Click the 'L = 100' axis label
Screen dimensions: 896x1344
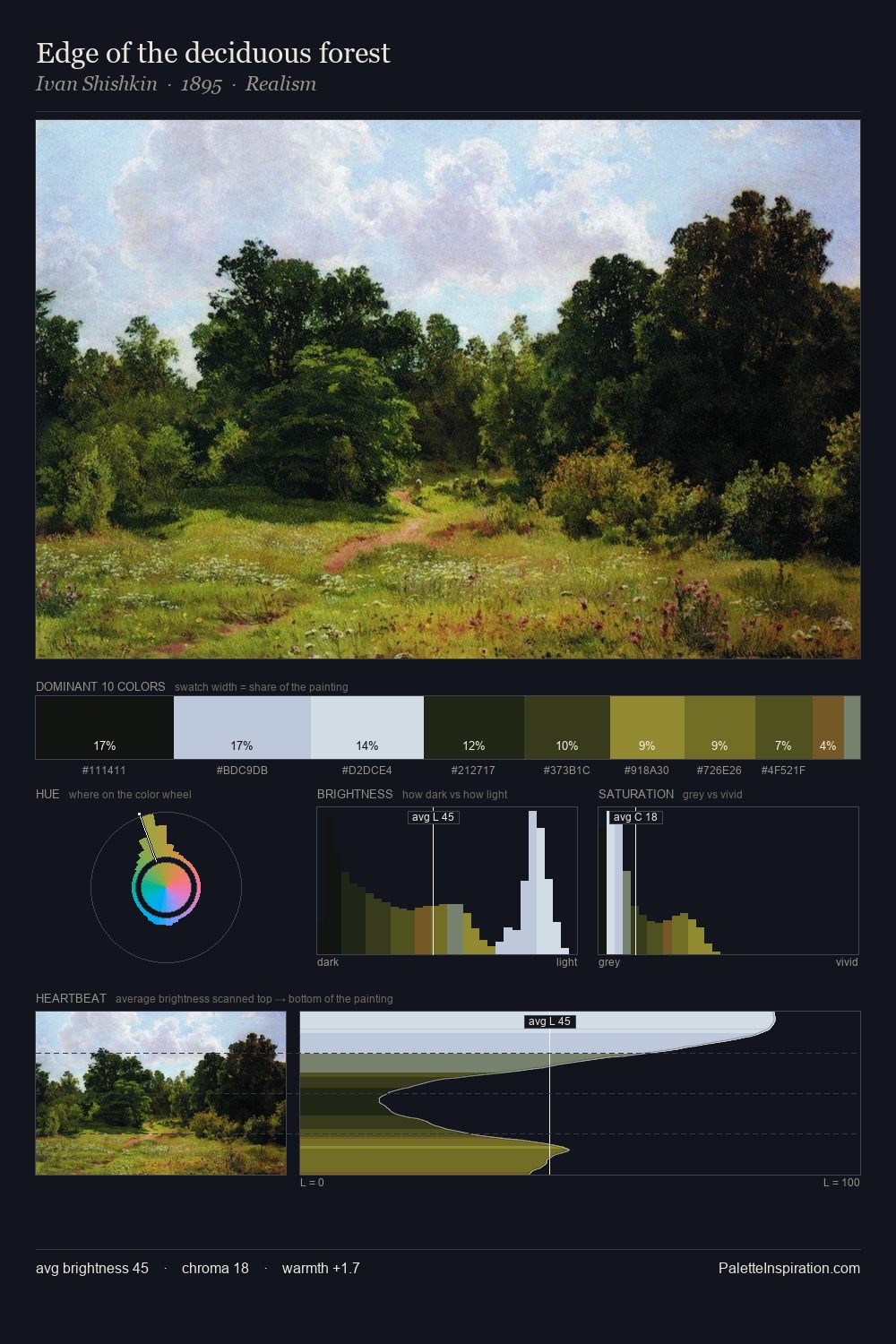coord(841,1183)
